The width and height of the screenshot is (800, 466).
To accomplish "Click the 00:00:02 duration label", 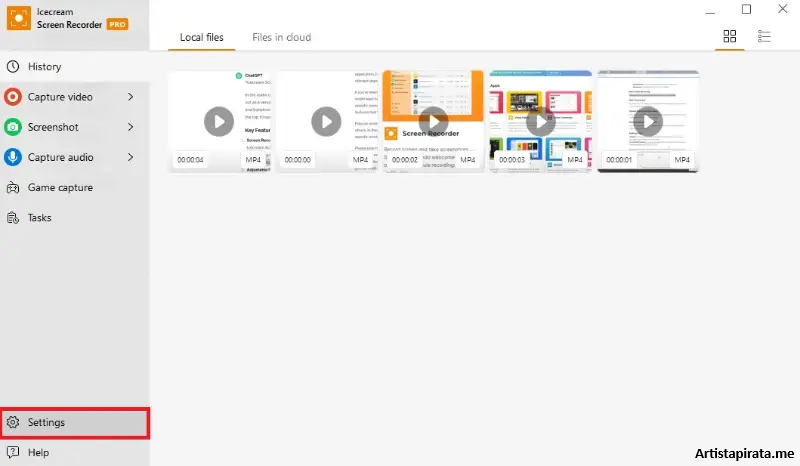I will pyautogui.click(x=405, y=160).
